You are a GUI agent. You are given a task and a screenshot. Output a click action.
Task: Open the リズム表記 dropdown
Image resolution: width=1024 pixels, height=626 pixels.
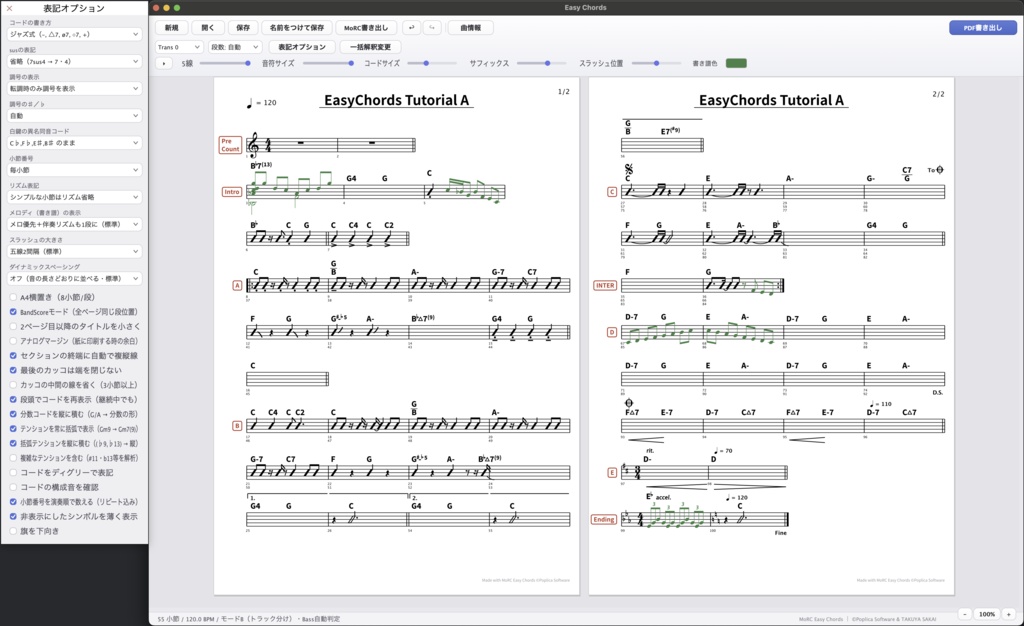click(74, 196)
